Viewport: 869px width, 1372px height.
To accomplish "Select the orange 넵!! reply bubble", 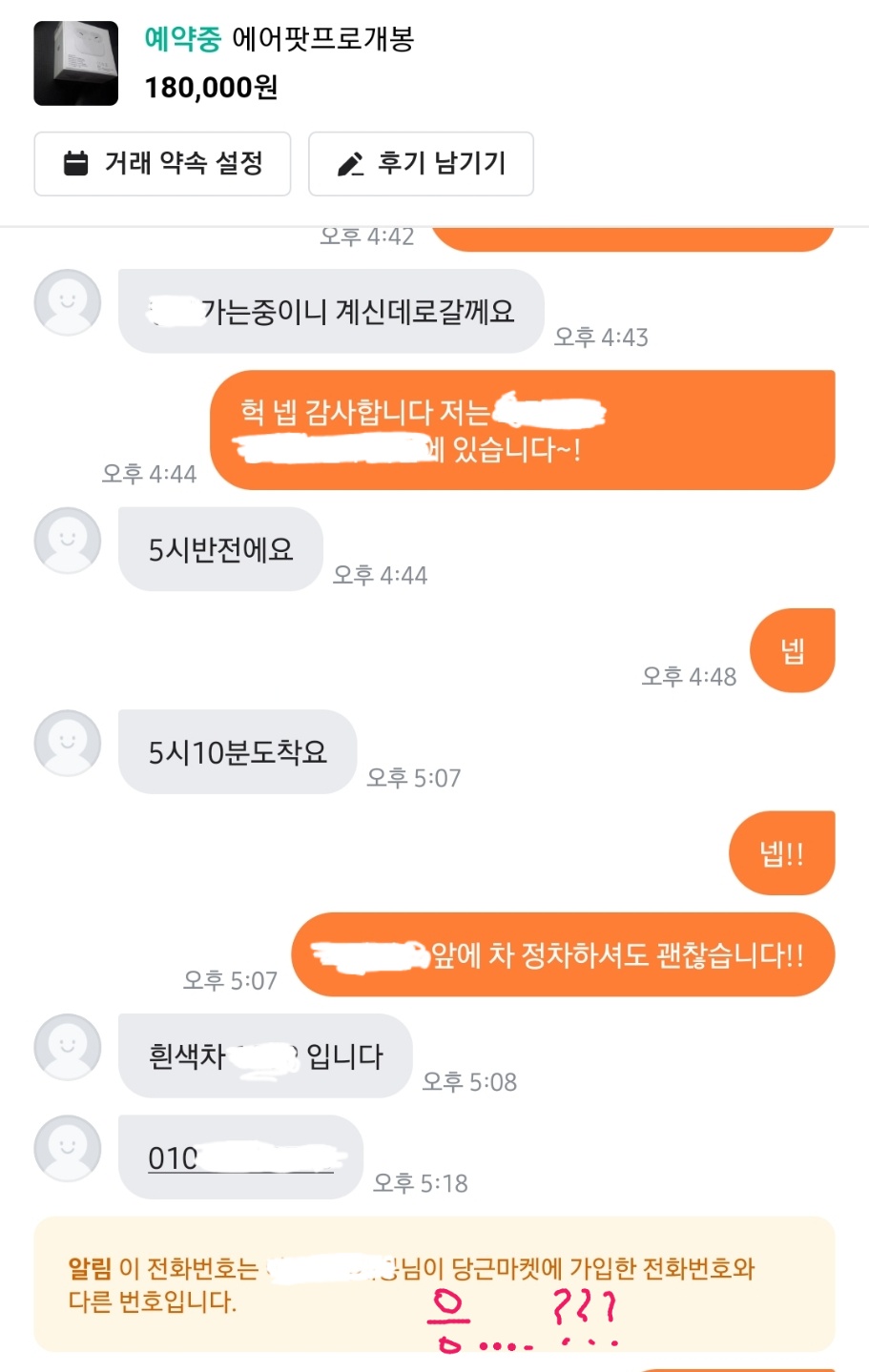I will (x=782, y=852).
